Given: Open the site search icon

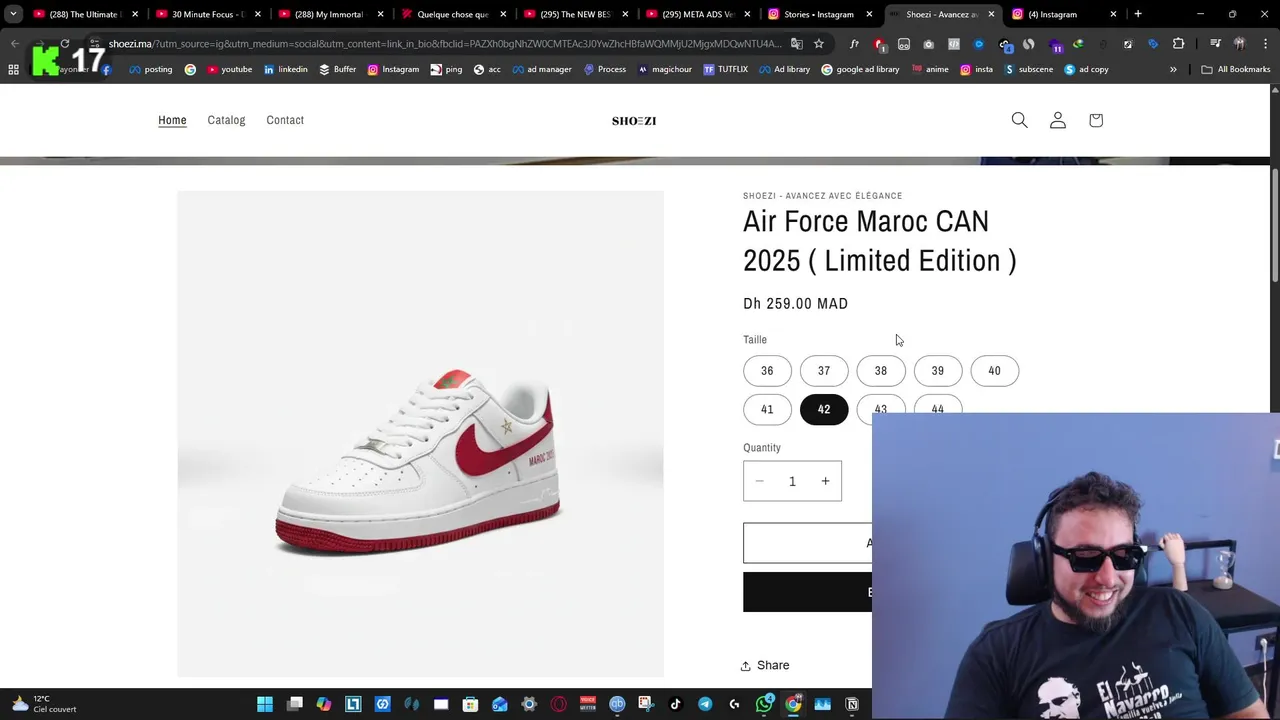Looking at the screenshot, I should [x=1019, y=120].
